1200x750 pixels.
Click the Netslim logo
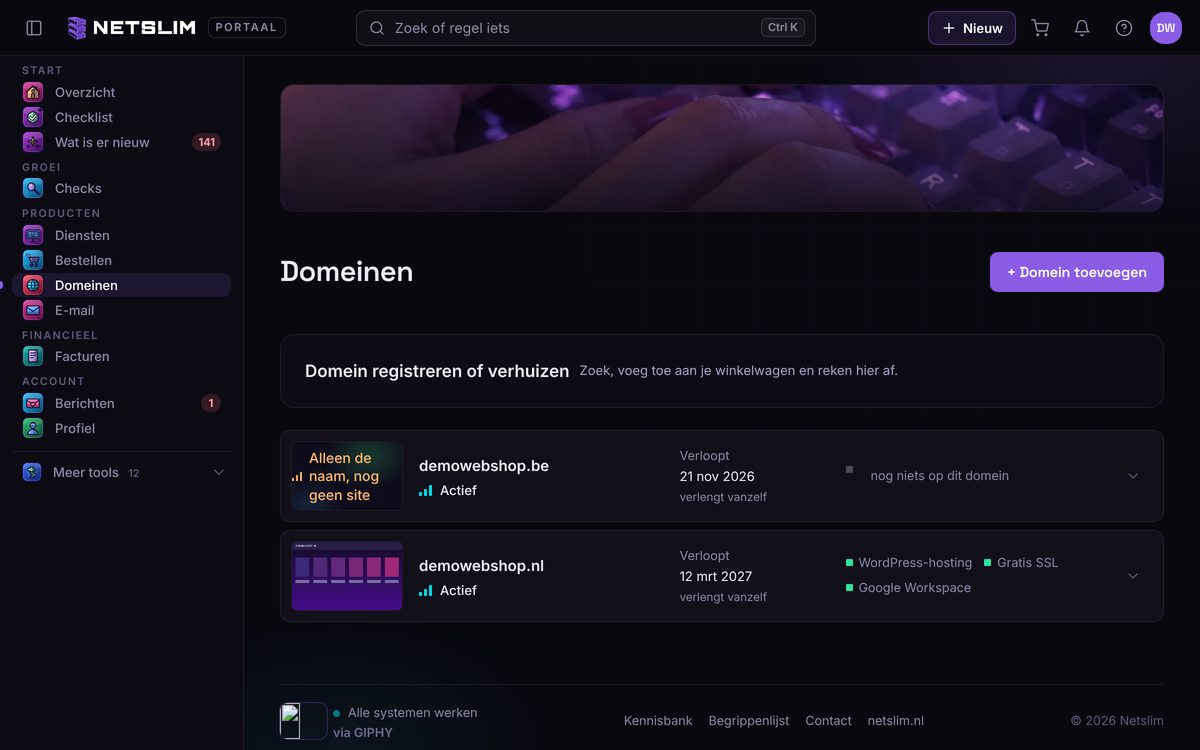pos(131,28)
